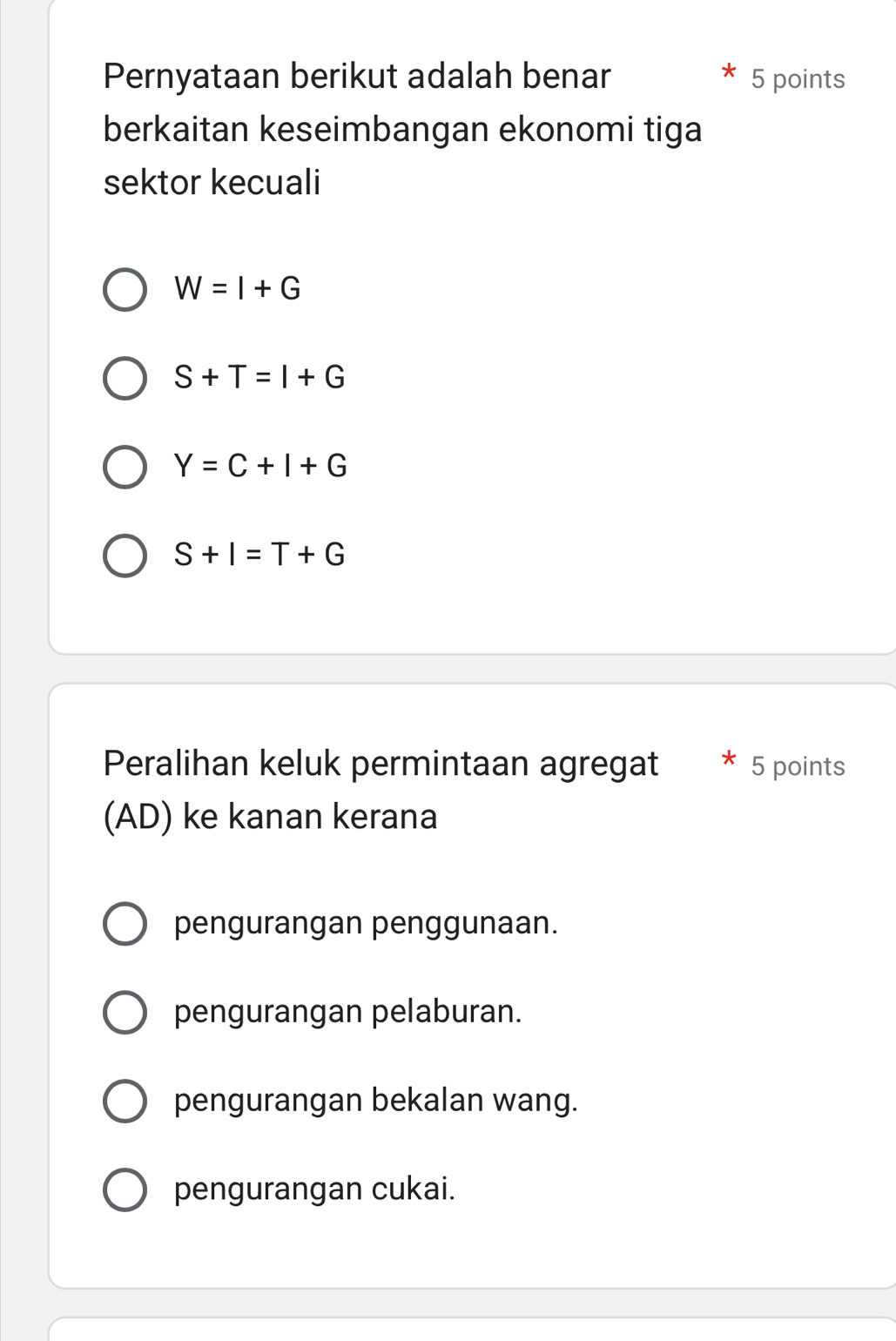Click the 'pengurangan bekalan wang.' answer text

coord(375,1101)
